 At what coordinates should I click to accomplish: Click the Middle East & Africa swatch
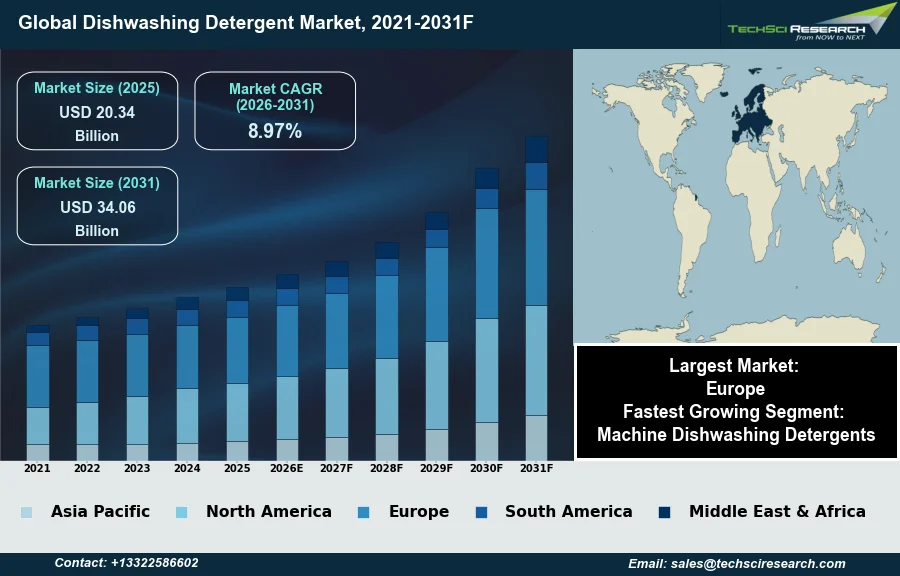click(x=665, y=512)
